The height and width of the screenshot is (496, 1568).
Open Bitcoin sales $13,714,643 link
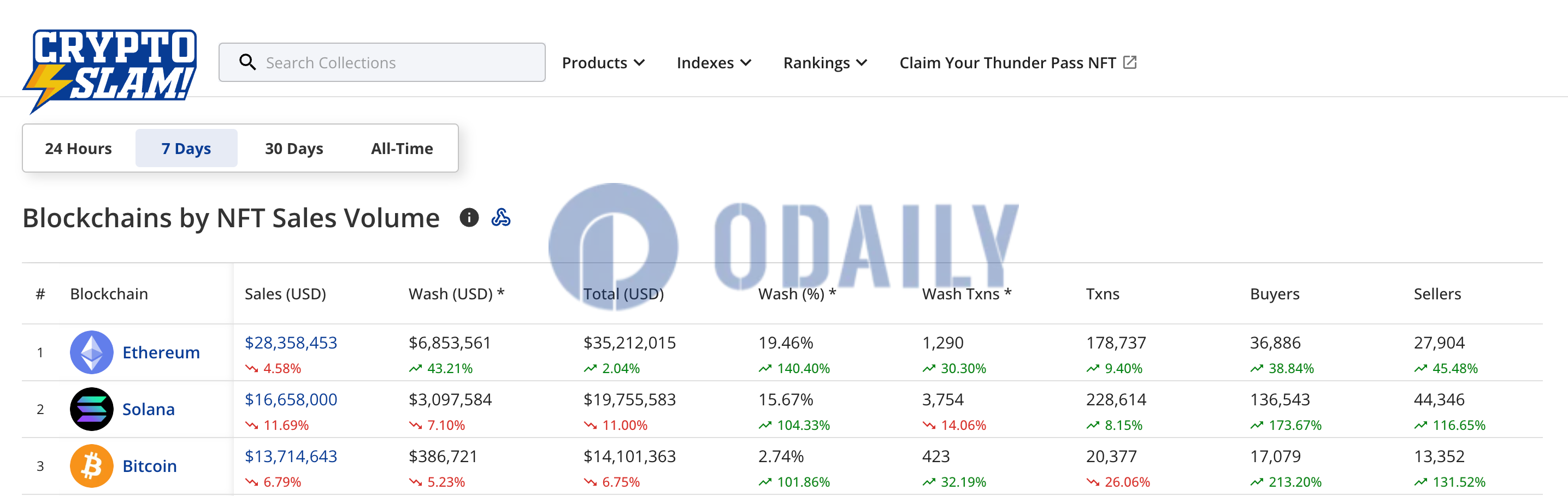coord(291,456)
